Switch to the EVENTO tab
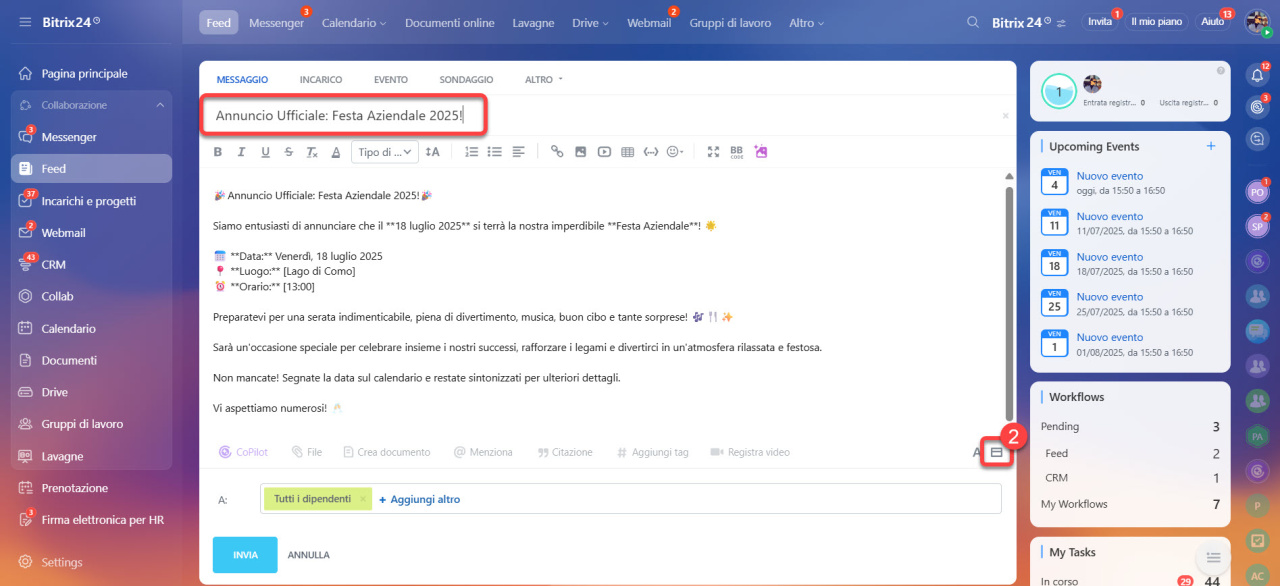Image resolution: width=1280 pixels, height=586 pixels. pos(391,79)
